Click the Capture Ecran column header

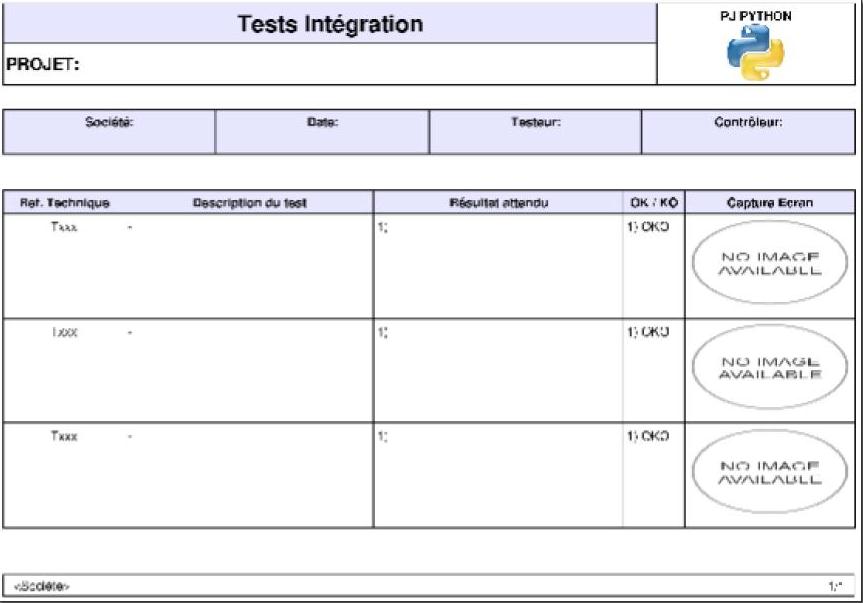[769, 203]
